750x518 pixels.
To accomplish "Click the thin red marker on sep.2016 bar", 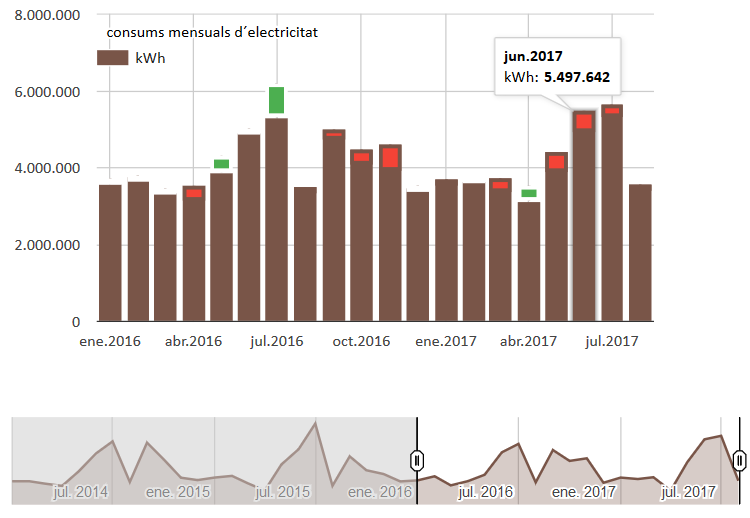I will click(334, 134).
